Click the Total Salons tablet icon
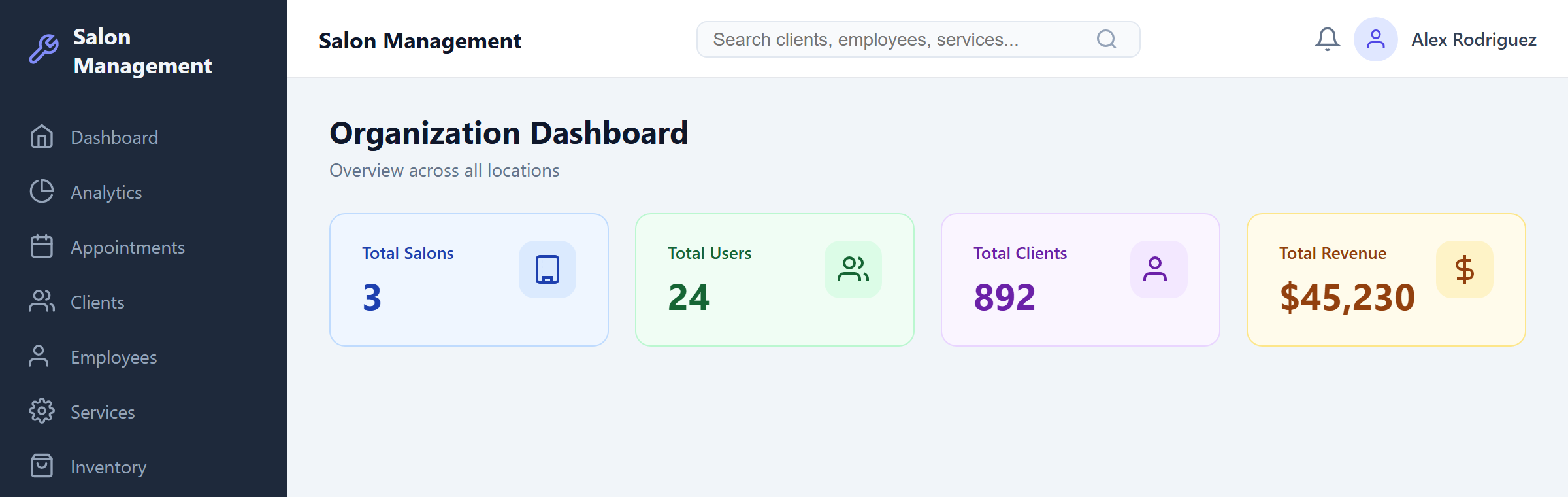 547,269
